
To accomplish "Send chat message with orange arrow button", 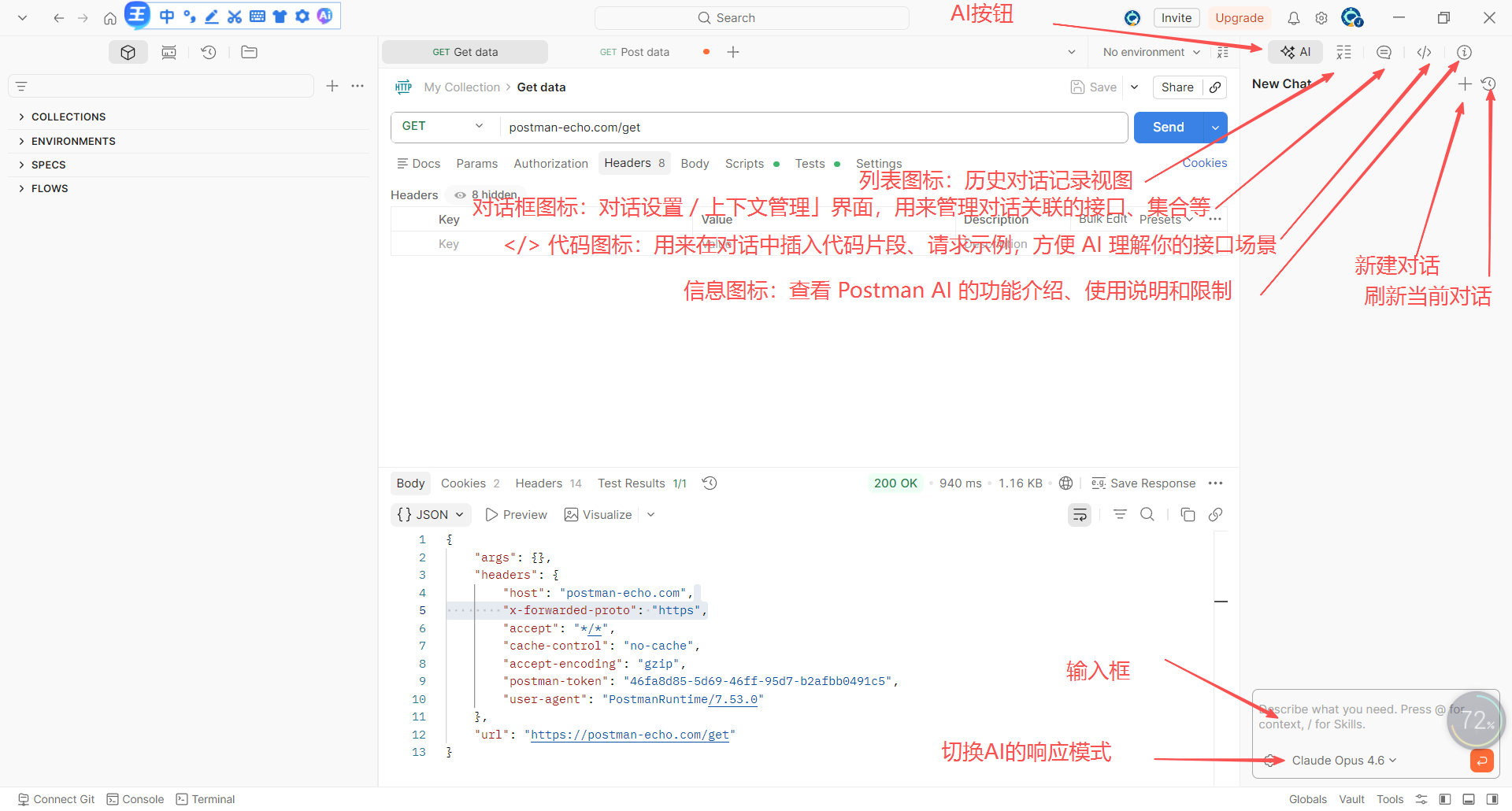I will [x=1481, y=761].
